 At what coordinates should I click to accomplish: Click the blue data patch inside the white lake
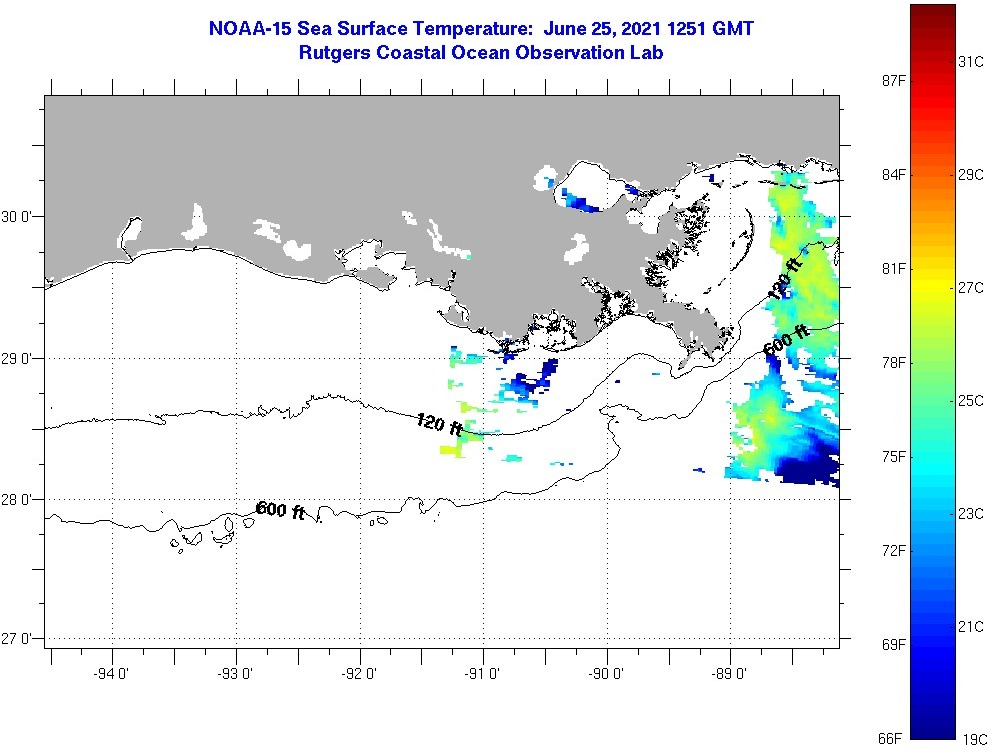(580, 202)
